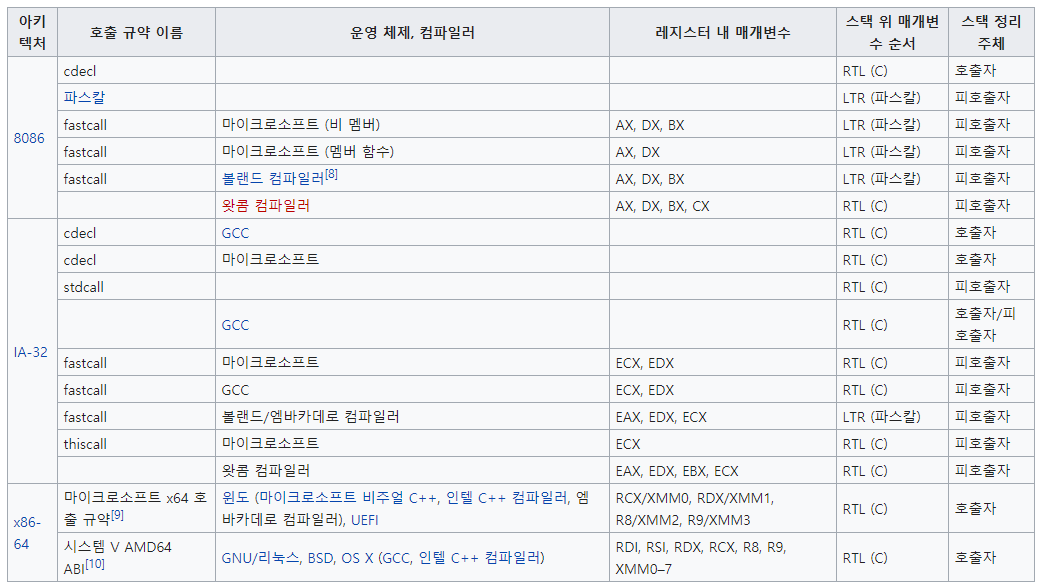1044x588 pixels.
Task: Open the 윈도 link
Action: tap(237, 497)
